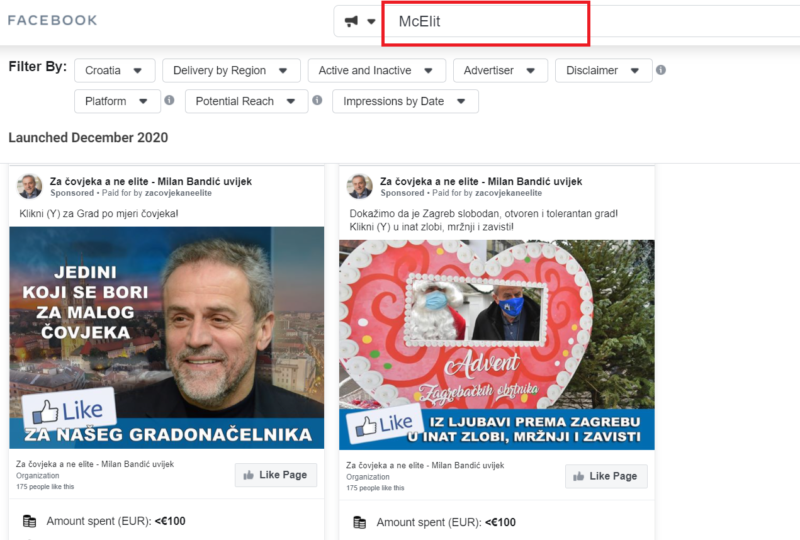Click profile picture on the Advent heart ad

(360, 186)
